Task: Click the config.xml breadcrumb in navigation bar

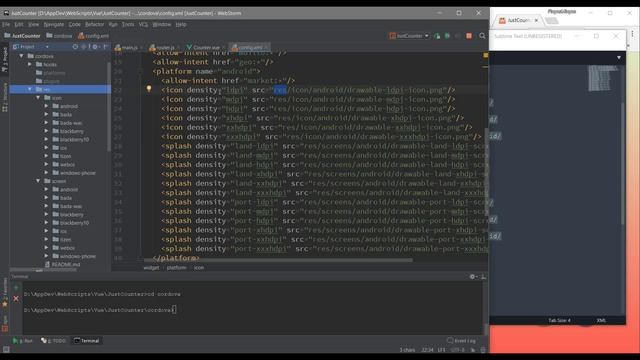Action: coord(93,36)
